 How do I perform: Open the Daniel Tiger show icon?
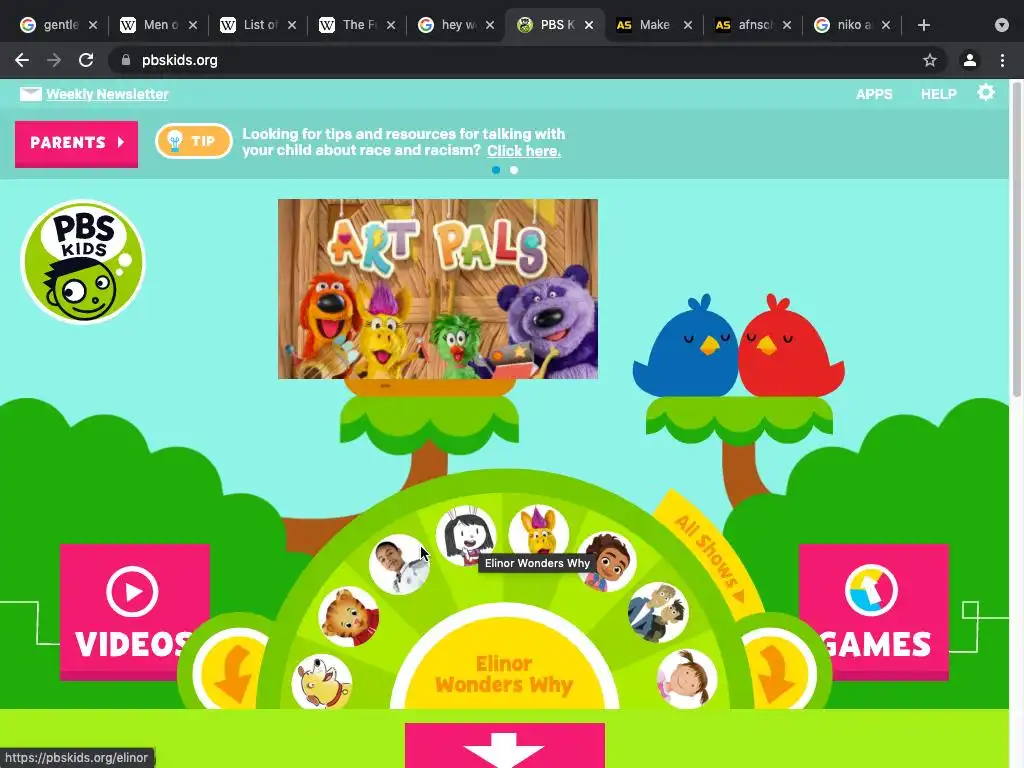pos(349,616)
